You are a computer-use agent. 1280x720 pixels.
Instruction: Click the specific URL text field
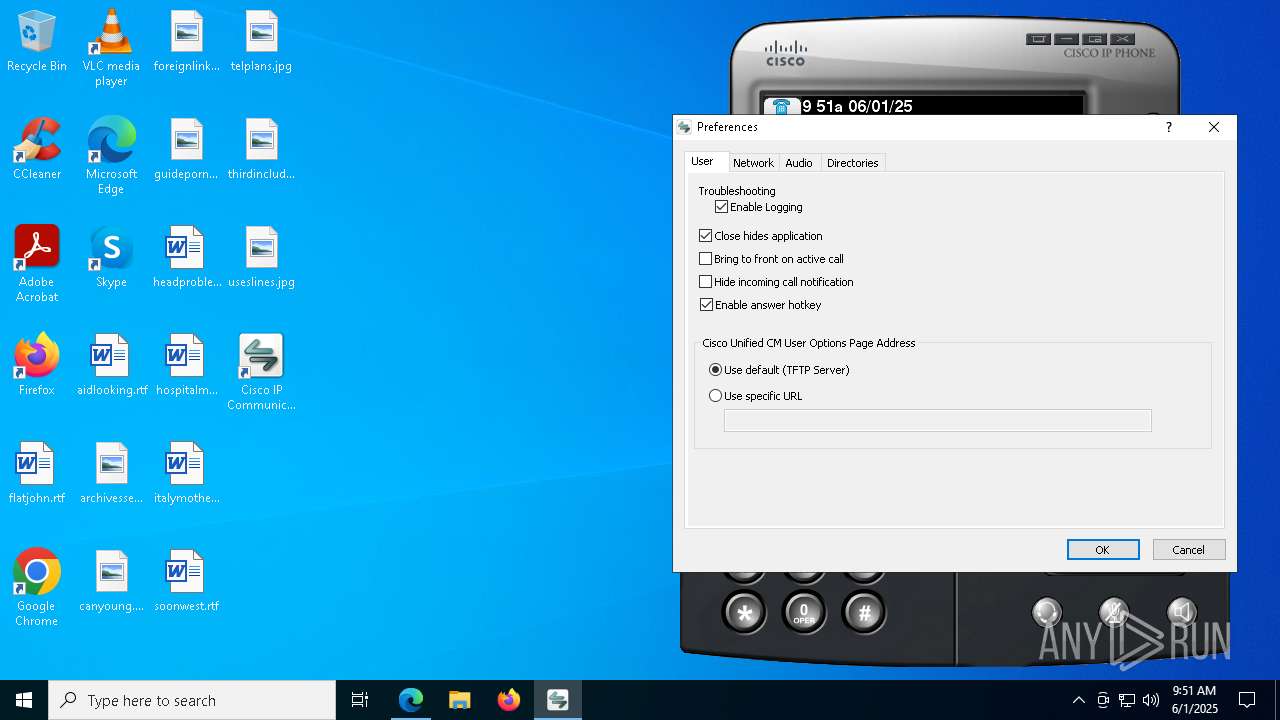point(937,421)
